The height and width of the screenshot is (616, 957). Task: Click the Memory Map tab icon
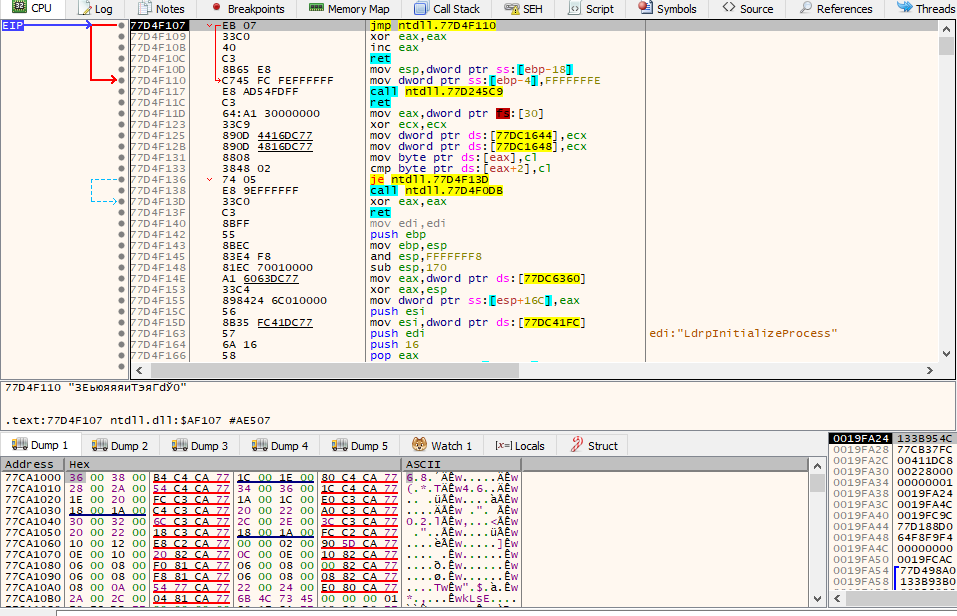pyautogui.click(x=315, y=8)
